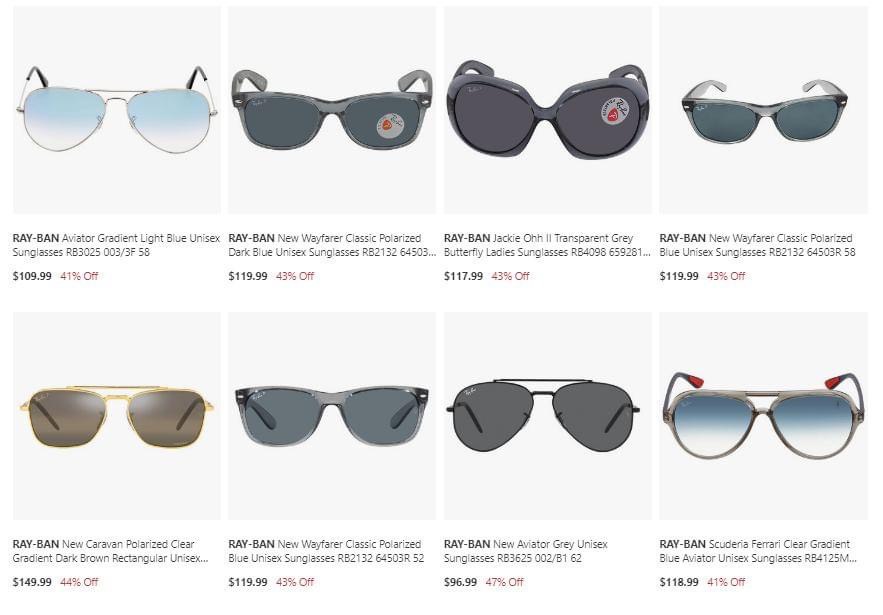The image size is (883, 615).
Task: Click the 44% Off label on the New Caravan
Action: pyautogui.click(x=79, y=582)
